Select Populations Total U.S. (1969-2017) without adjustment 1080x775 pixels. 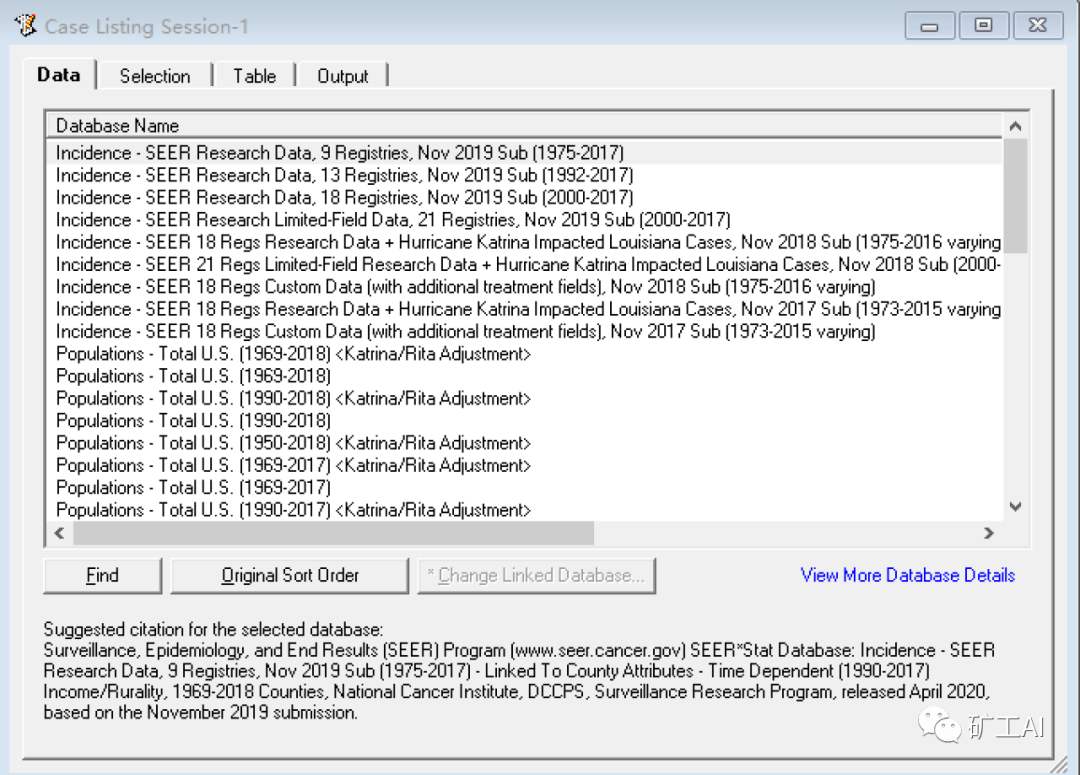click(524, 487)
